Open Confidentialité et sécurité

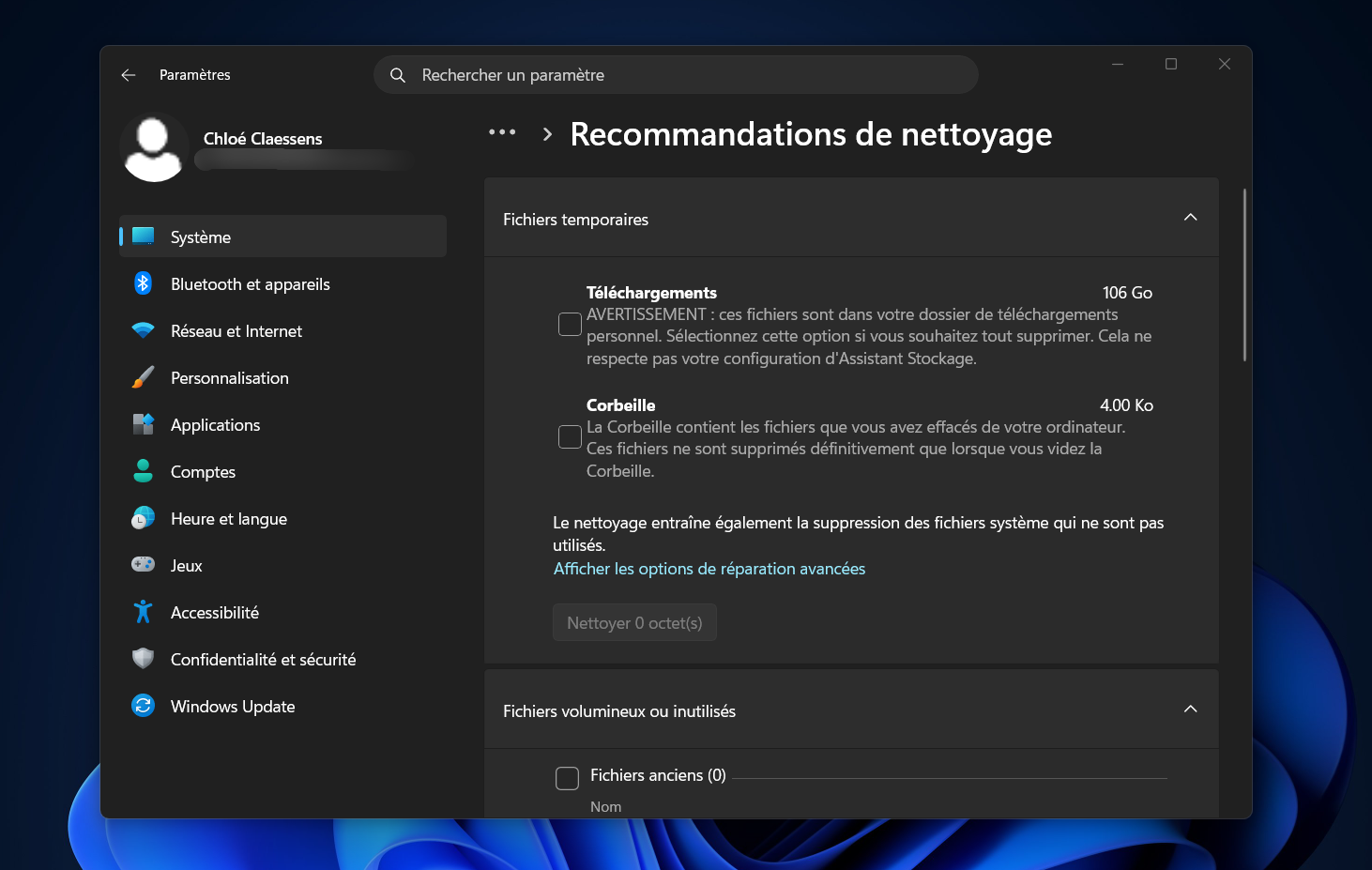coord(283,659)
